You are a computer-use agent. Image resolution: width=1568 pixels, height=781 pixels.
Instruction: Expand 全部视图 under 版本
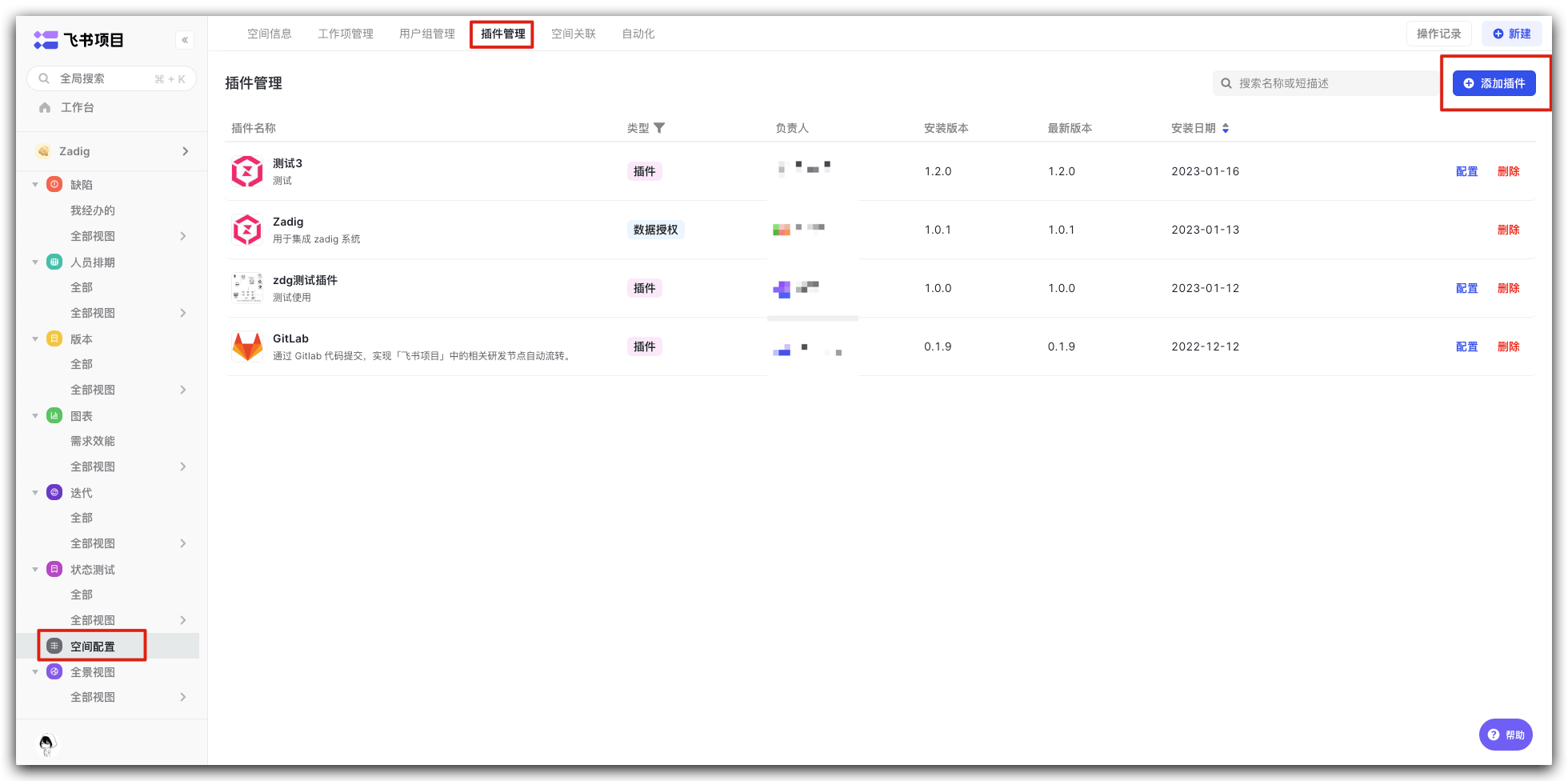tap(183, 390)
